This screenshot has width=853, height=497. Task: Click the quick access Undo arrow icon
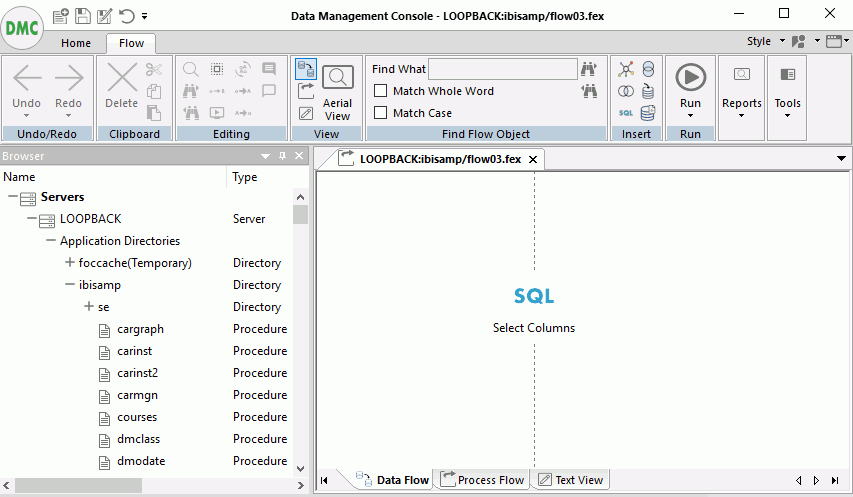pos(126,16)
